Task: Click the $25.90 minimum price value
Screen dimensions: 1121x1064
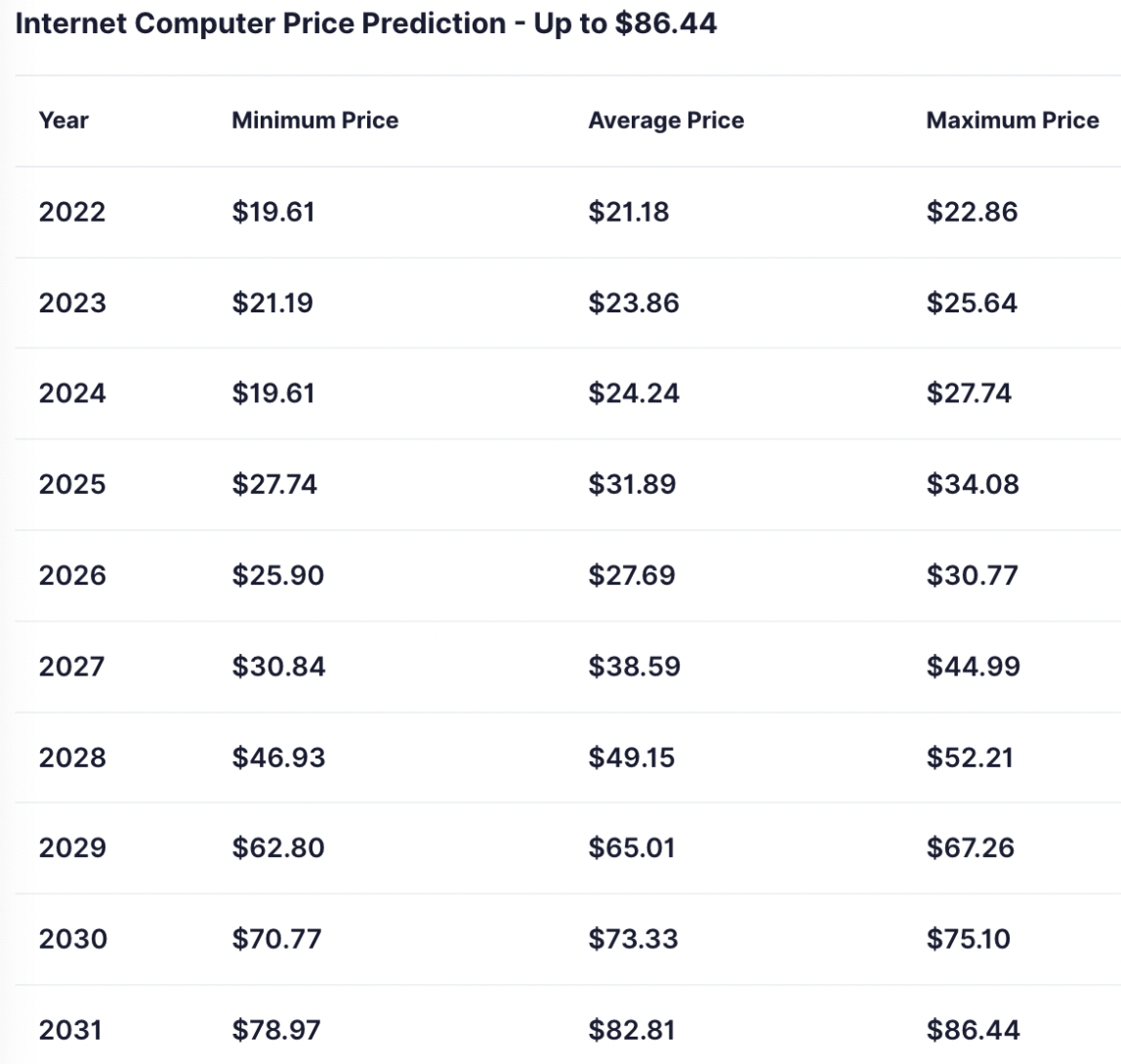Action: [x=277, y=575]
